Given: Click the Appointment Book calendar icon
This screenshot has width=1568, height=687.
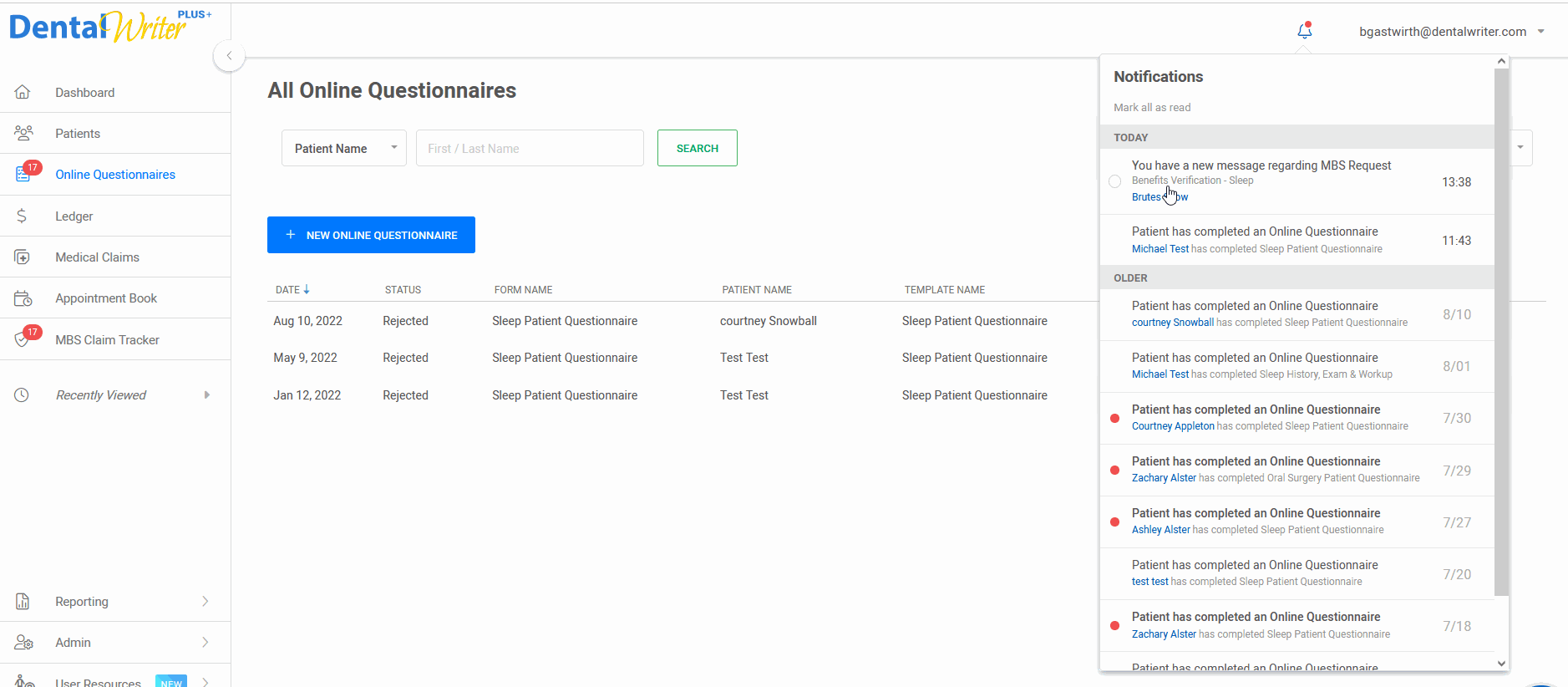Looking at the screenshot, I should pos(23,298).
